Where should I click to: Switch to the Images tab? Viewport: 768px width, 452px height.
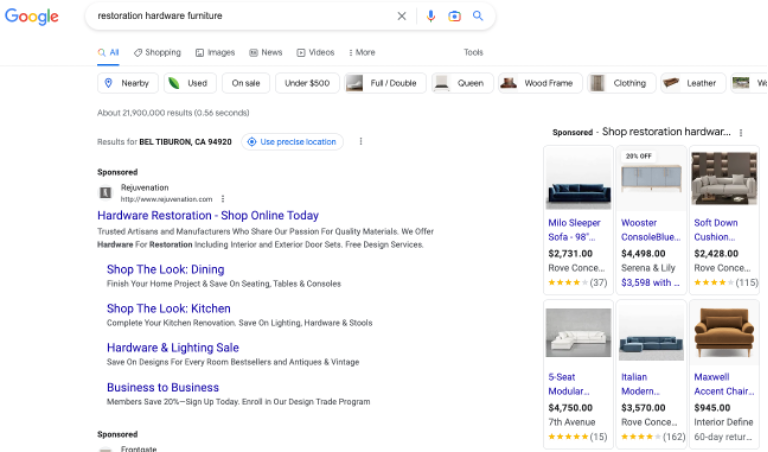[x=215, y=52]
